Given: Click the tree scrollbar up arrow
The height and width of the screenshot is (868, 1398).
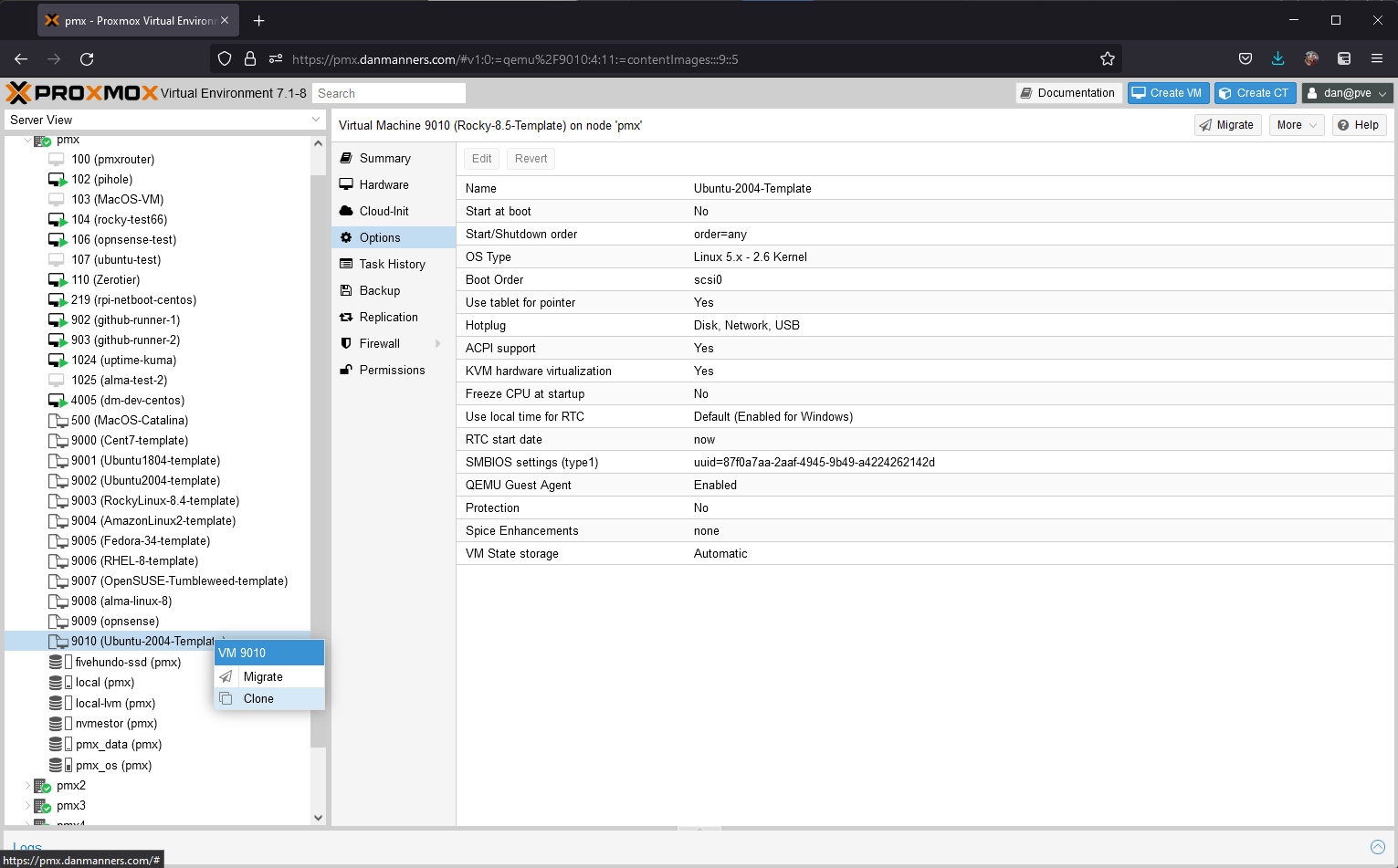Looking at the screenshot, I should click(x=318, y=143).
